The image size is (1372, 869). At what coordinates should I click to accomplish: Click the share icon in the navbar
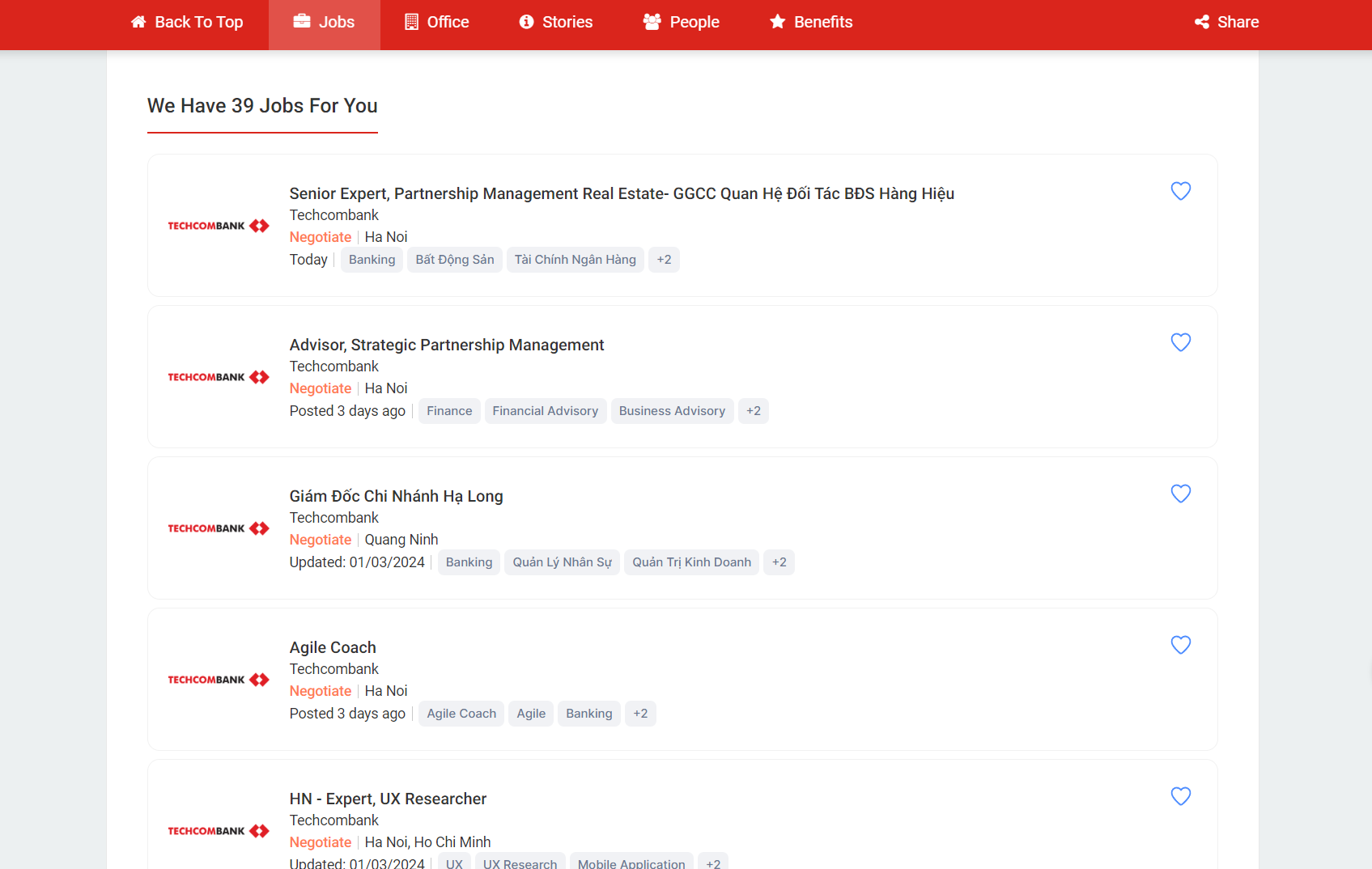(x=1202, y=22)
